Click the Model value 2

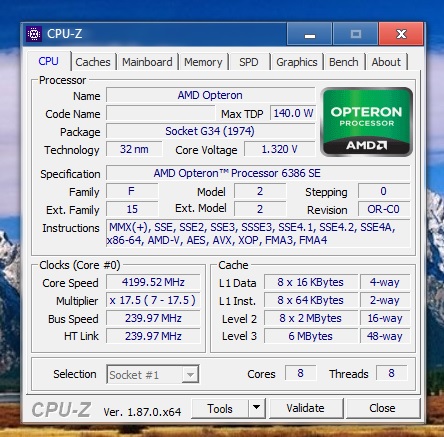tap(260, 191)
